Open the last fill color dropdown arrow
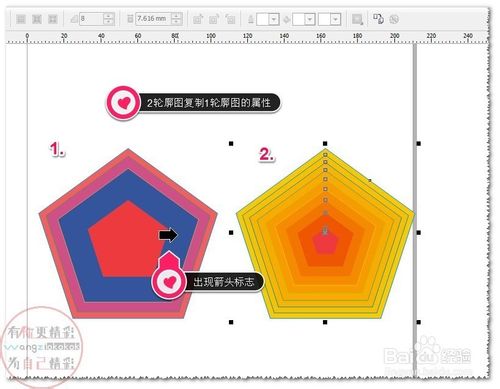The width and height of the screenshot is (500, 389). 336,19
